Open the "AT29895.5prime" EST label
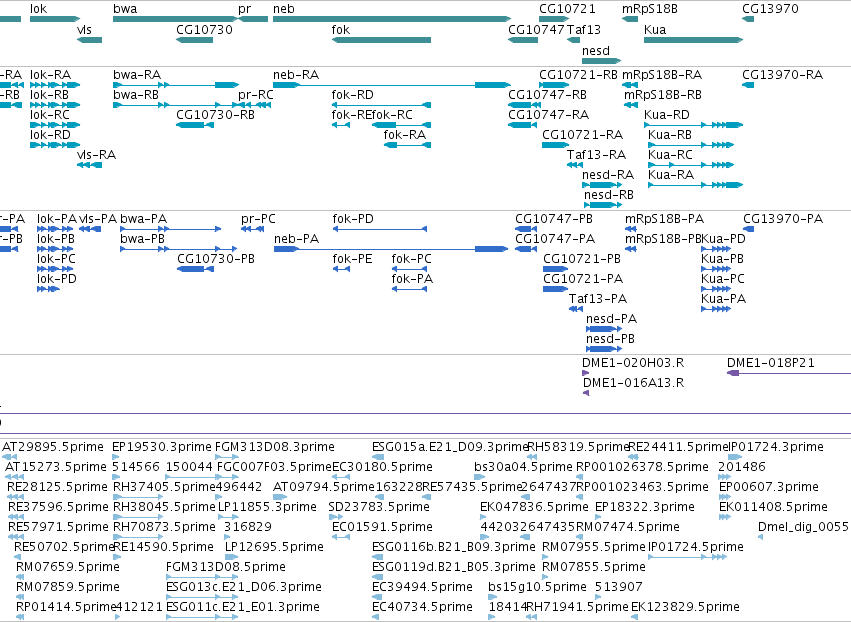851x622 pixels. [x=53, y=447]
